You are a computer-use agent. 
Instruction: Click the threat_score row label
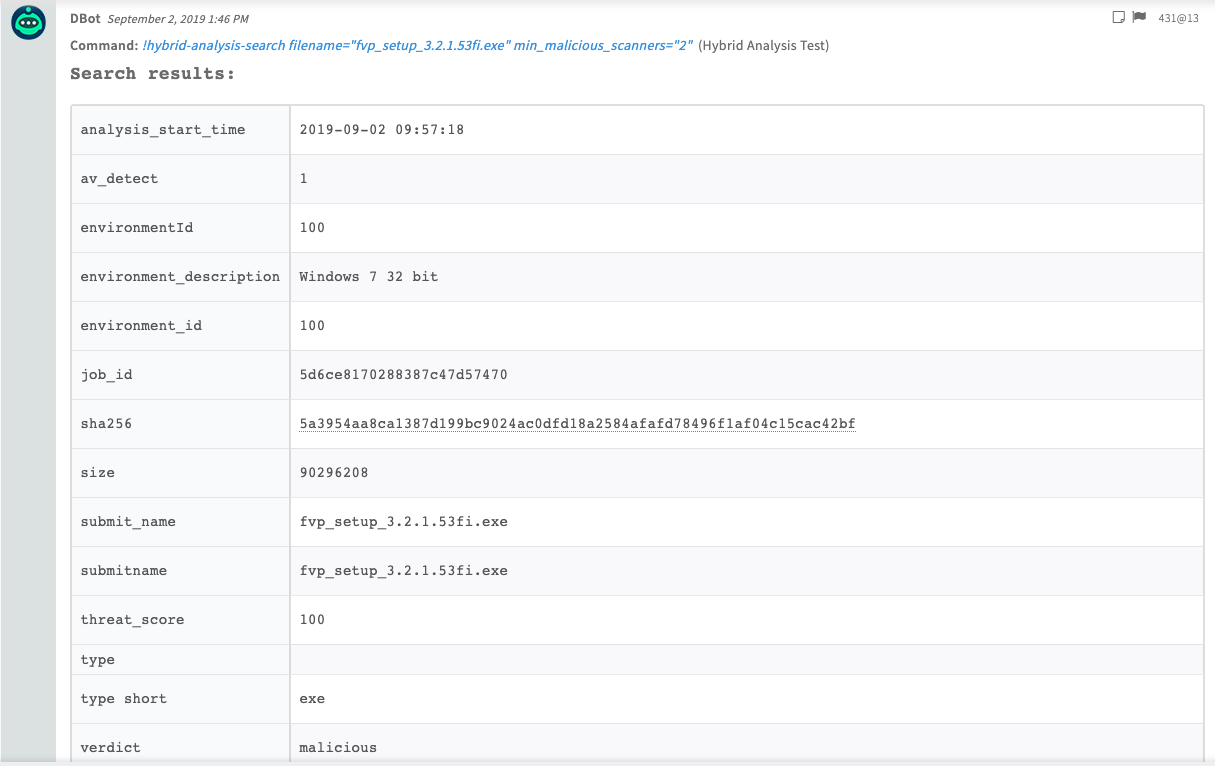tap(132, 620)
